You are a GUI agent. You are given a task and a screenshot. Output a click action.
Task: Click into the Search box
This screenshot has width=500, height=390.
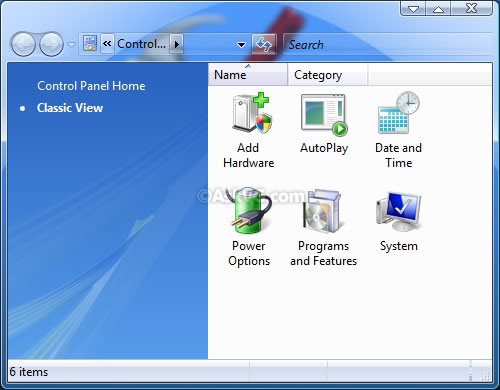387,44
